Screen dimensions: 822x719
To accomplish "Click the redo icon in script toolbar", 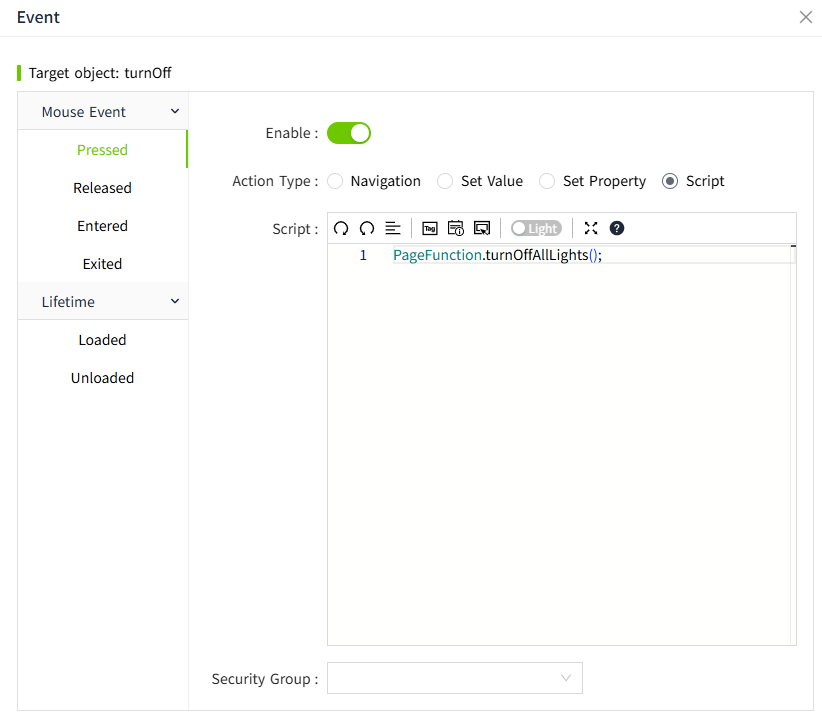I will [367, 228].
